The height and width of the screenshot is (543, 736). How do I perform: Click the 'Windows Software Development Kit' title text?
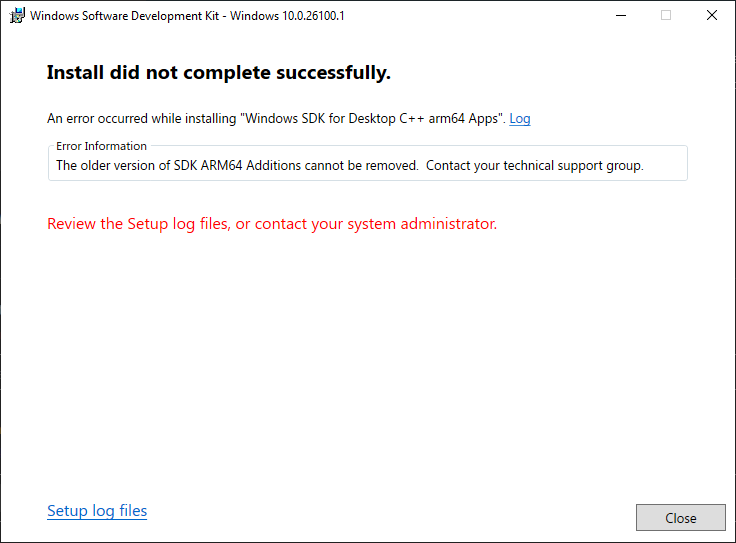[124, 16]
